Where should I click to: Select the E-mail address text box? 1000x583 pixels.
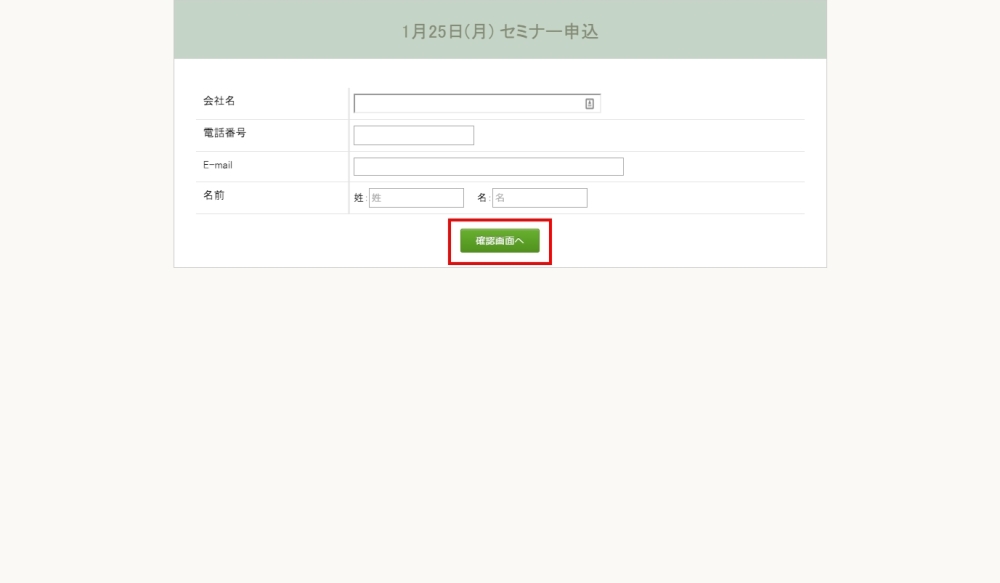pos(488,167)
